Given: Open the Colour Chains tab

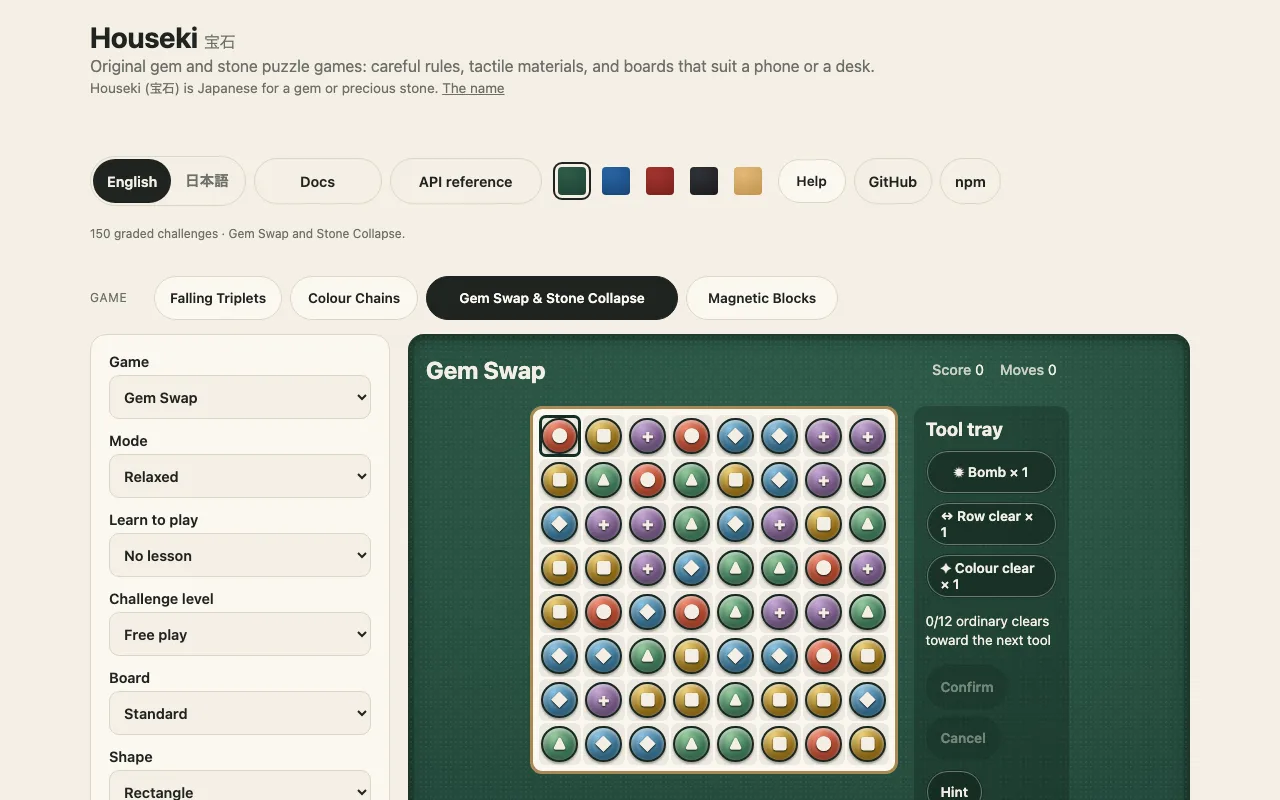Looking at the screenshot, I should click(354, 298).
